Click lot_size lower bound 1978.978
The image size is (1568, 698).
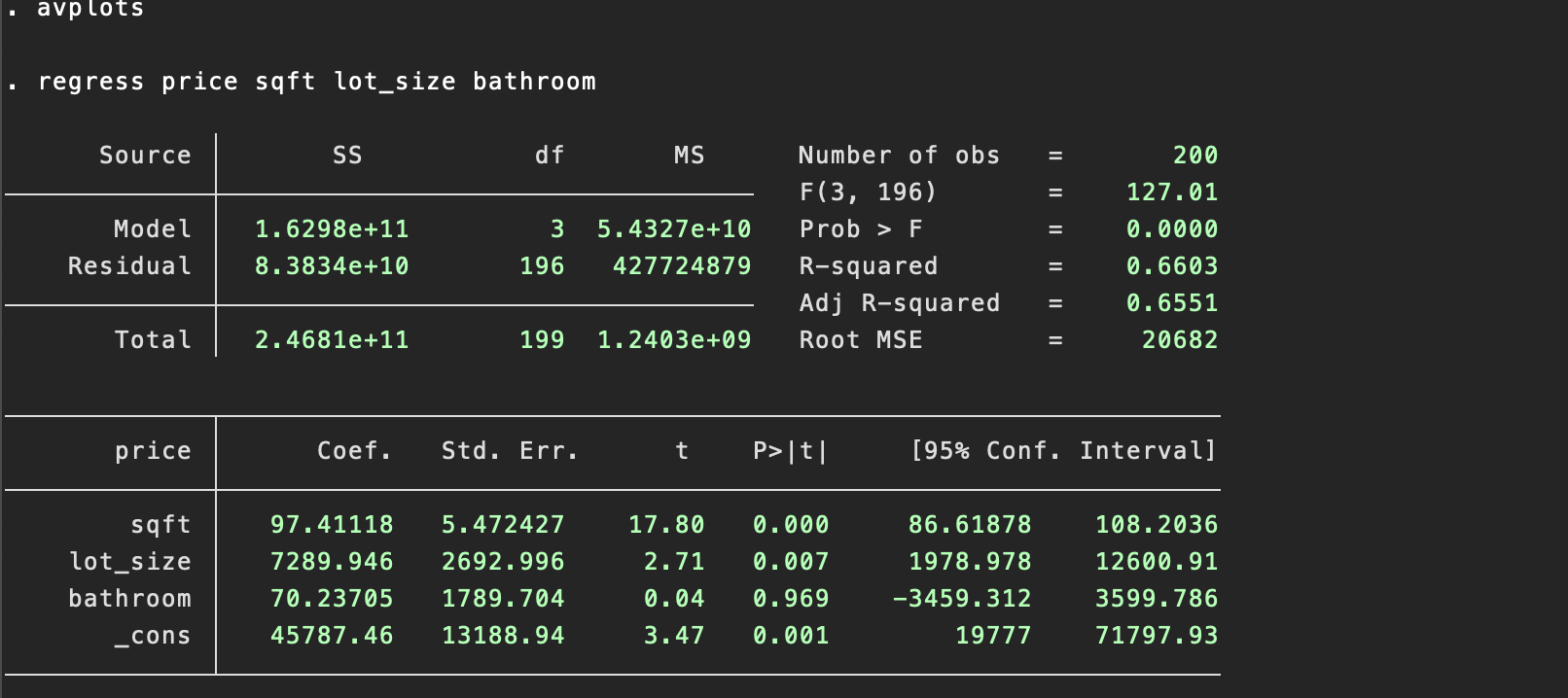click(970, 562)
